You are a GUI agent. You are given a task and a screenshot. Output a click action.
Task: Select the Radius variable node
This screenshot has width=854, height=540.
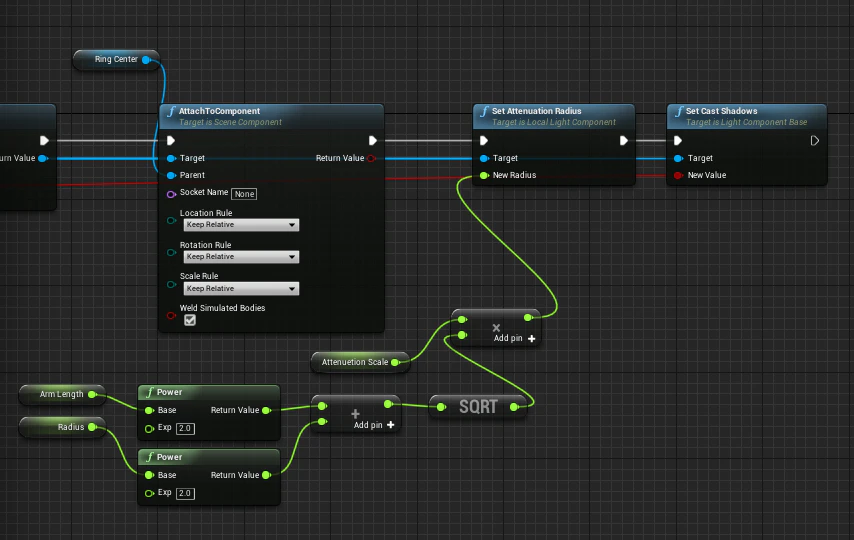click(x=62, y=427)
